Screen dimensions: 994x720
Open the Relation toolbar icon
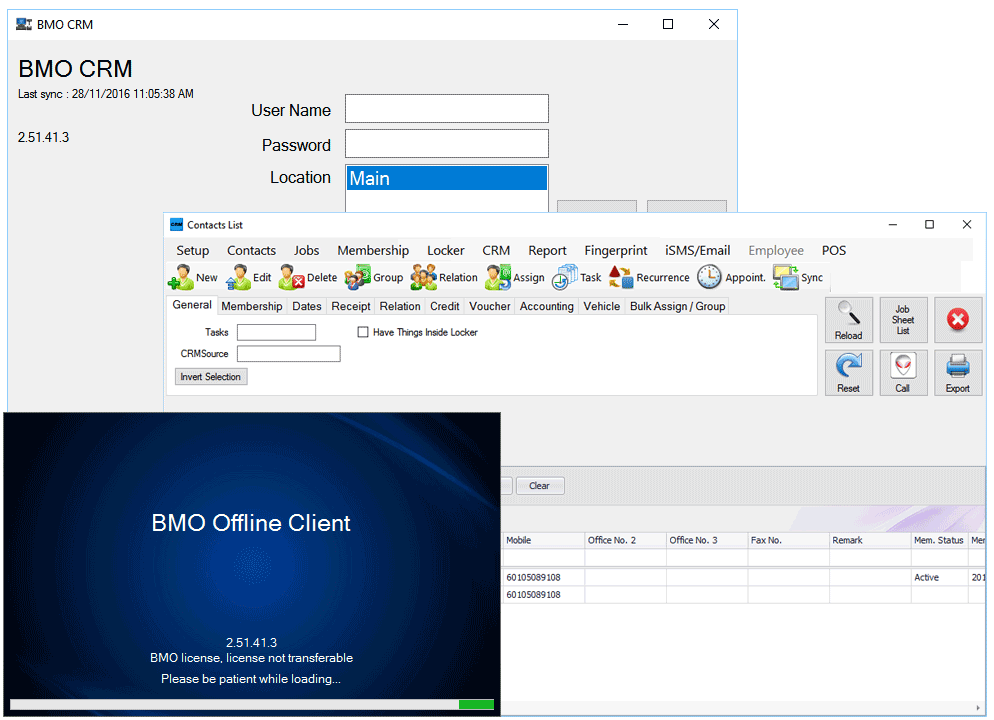[x=423, y=278]
